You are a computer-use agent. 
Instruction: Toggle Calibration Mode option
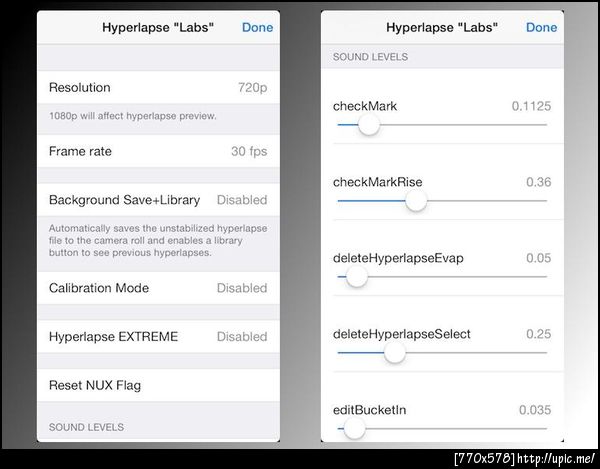pyautogui.click(x=158, y=288)
